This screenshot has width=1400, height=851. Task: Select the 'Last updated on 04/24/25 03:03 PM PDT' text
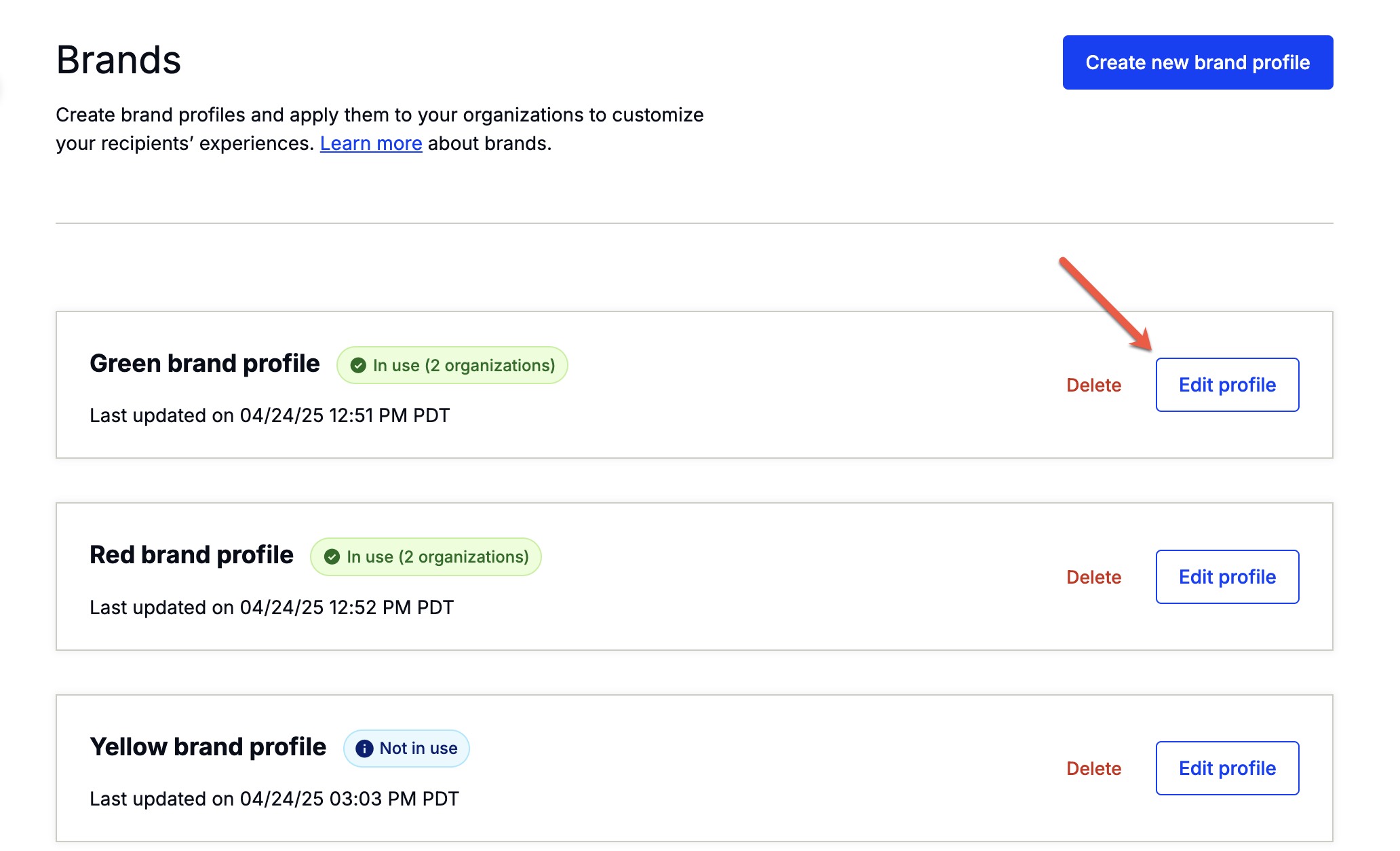[x=274, y=799]
